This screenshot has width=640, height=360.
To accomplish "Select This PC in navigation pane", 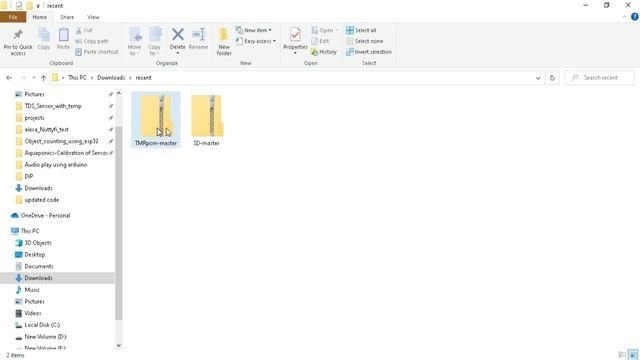I will click(30, 231).
